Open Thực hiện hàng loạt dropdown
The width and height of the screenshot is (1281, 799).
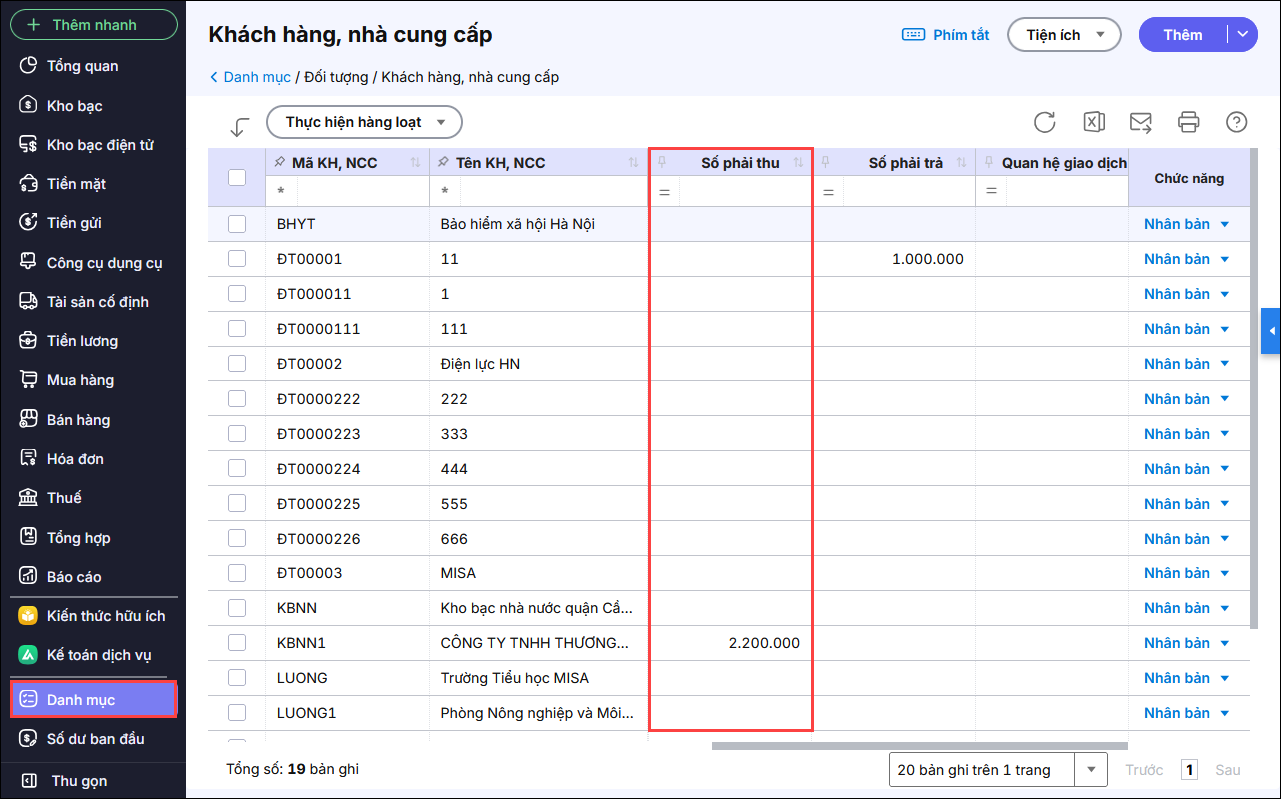364,122
